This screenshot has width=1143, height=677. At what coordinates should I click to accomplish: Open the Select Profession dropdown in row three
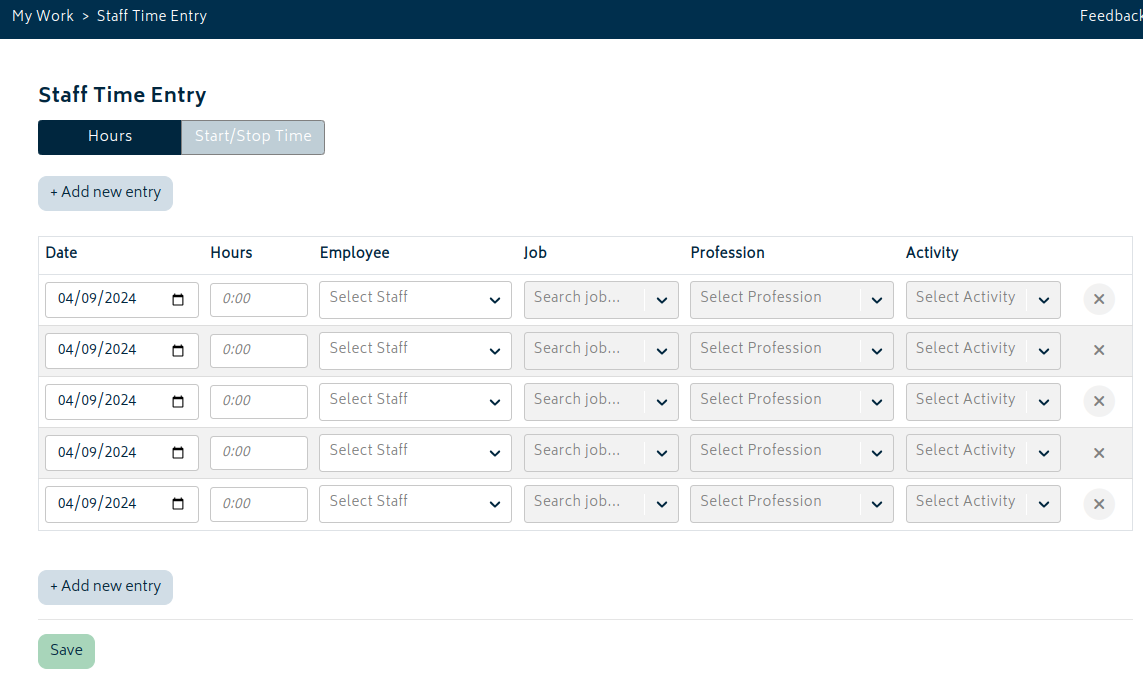[x=790, y=401]
